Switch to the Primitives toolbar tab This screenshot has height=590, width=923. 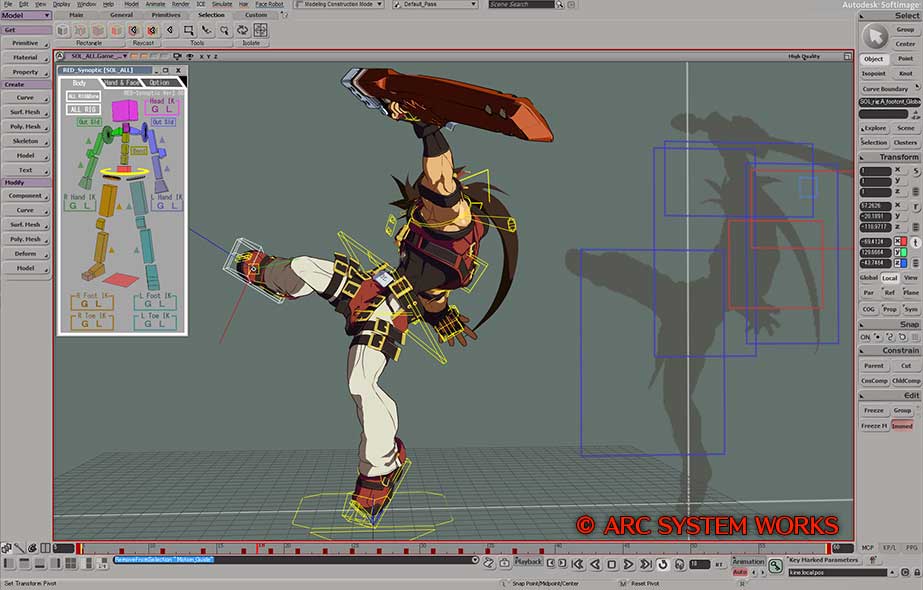pos(166,15)
